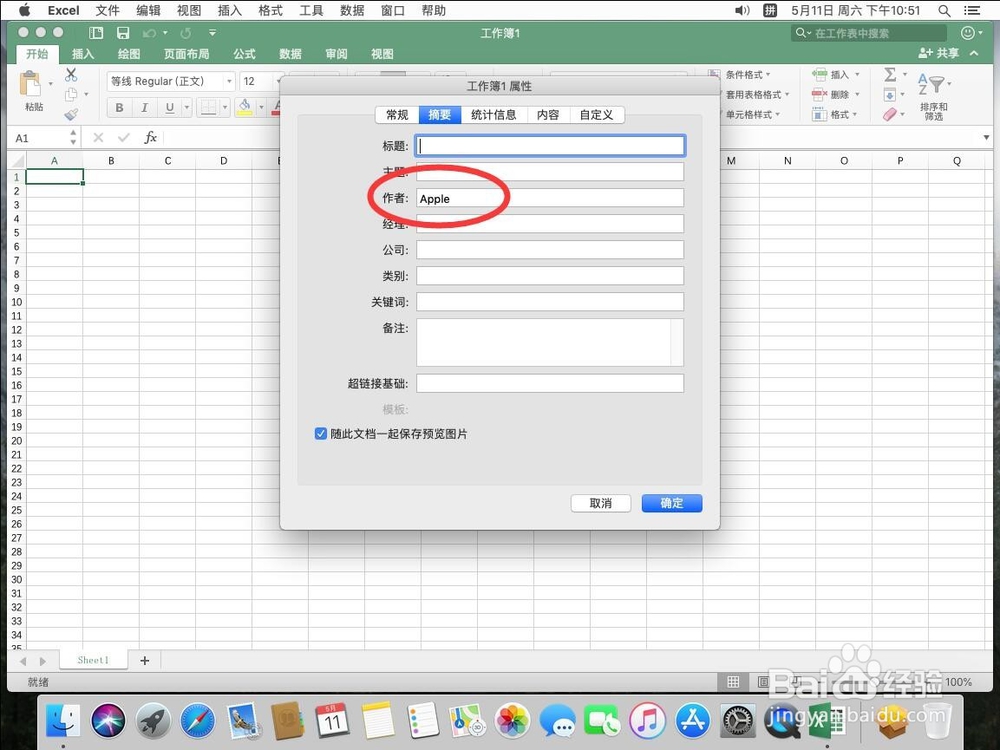Open Finder from the Dock
The width and height of the screenshot is (1000, 750).
tap(63, 721)
